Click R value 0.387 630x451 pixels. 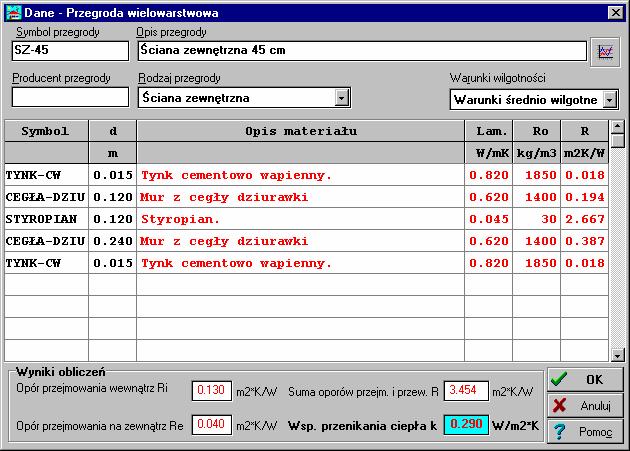tap(584, 241)
